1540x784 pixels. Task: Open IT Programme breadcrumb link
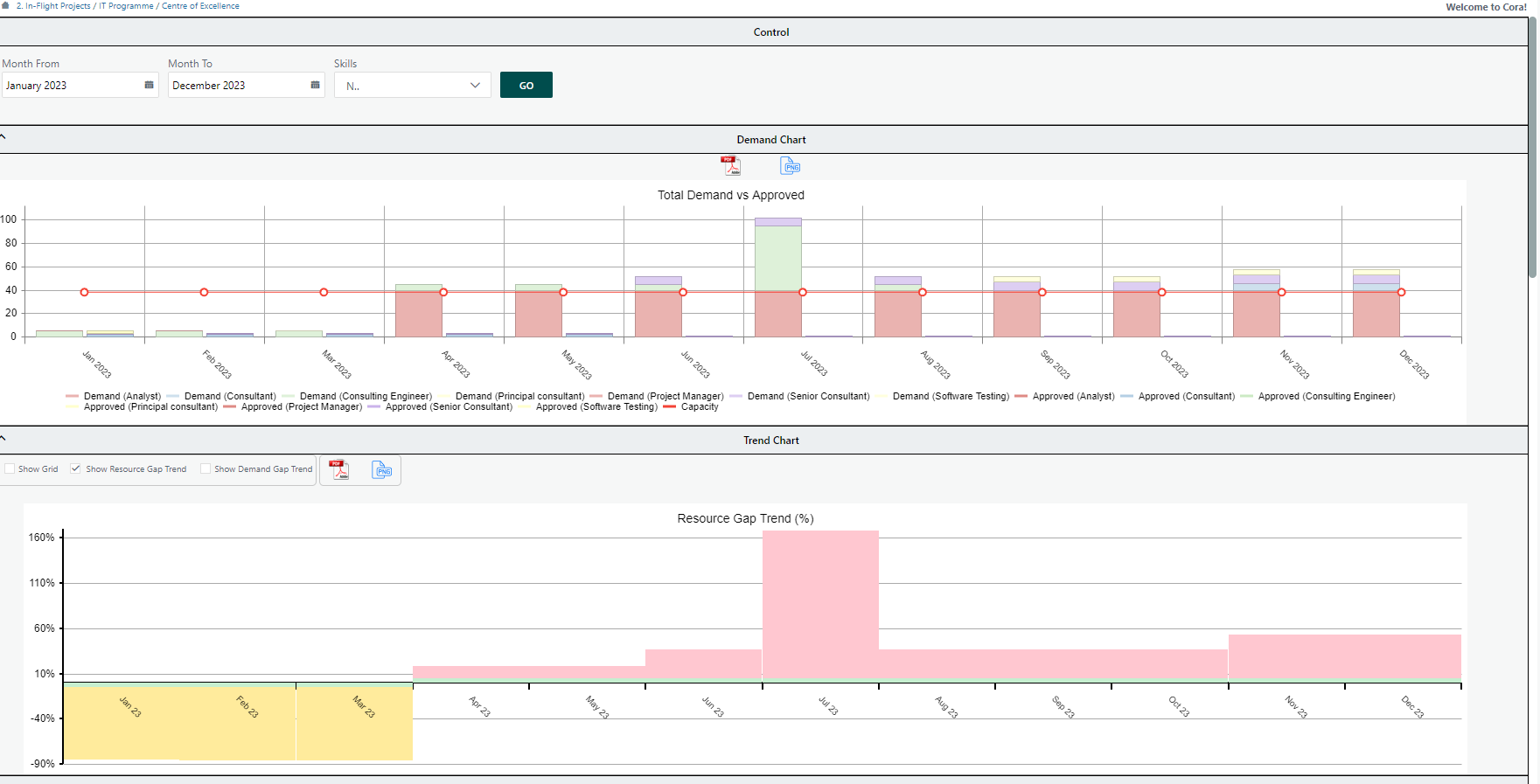(127, 6)
